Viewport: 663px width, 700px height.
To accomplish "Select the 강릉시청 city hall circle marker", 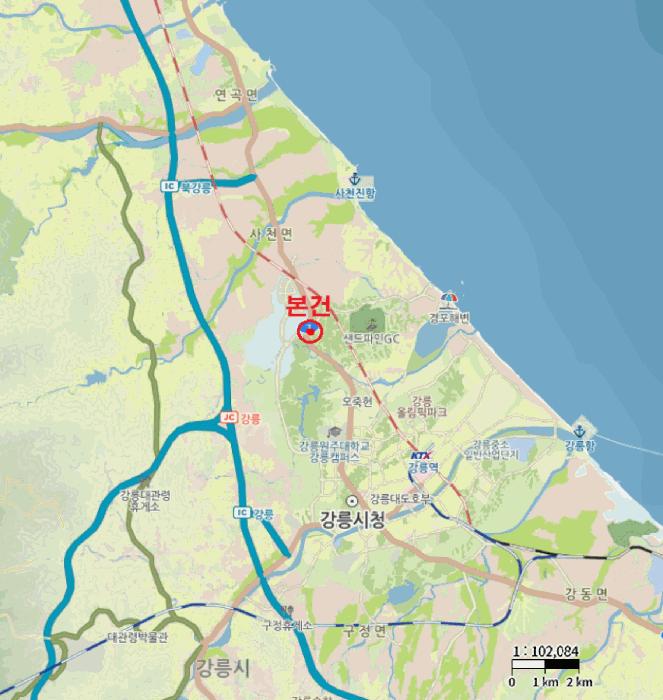I will point(353,500).
